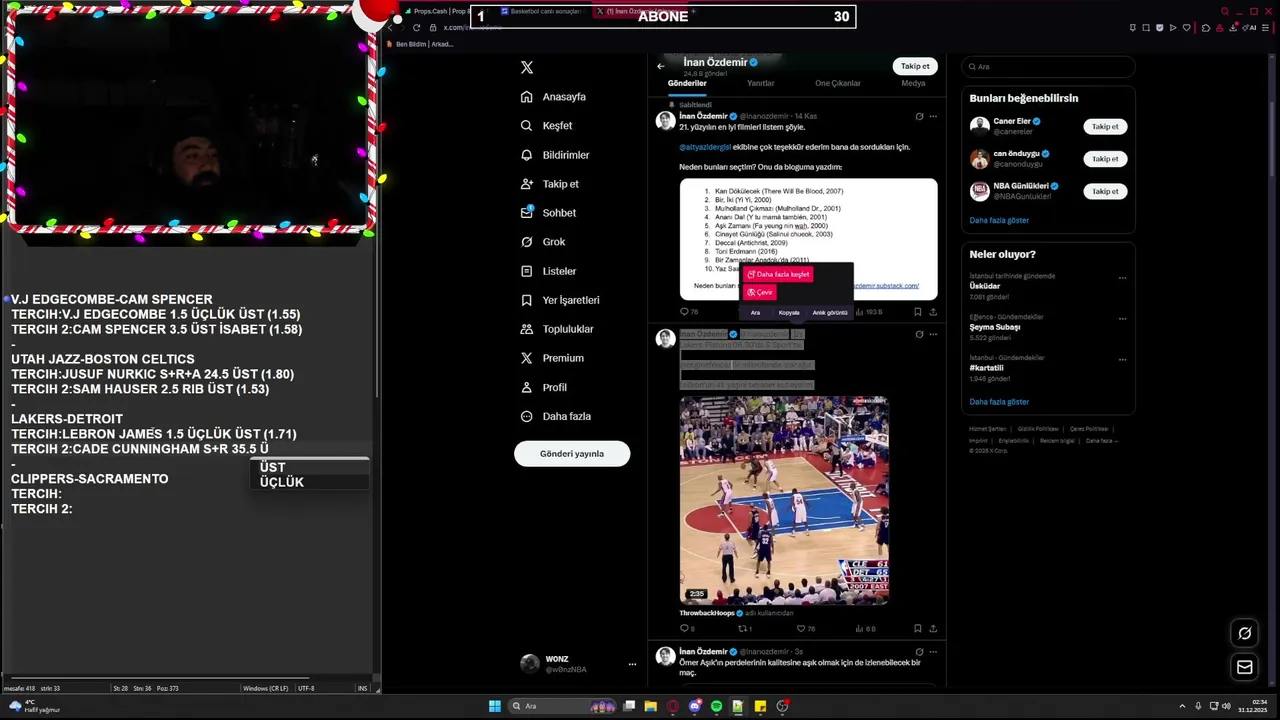The image size is (1280, 720).
Task: Click Grok icon on Ömer Aşık post
Action: 919,652
